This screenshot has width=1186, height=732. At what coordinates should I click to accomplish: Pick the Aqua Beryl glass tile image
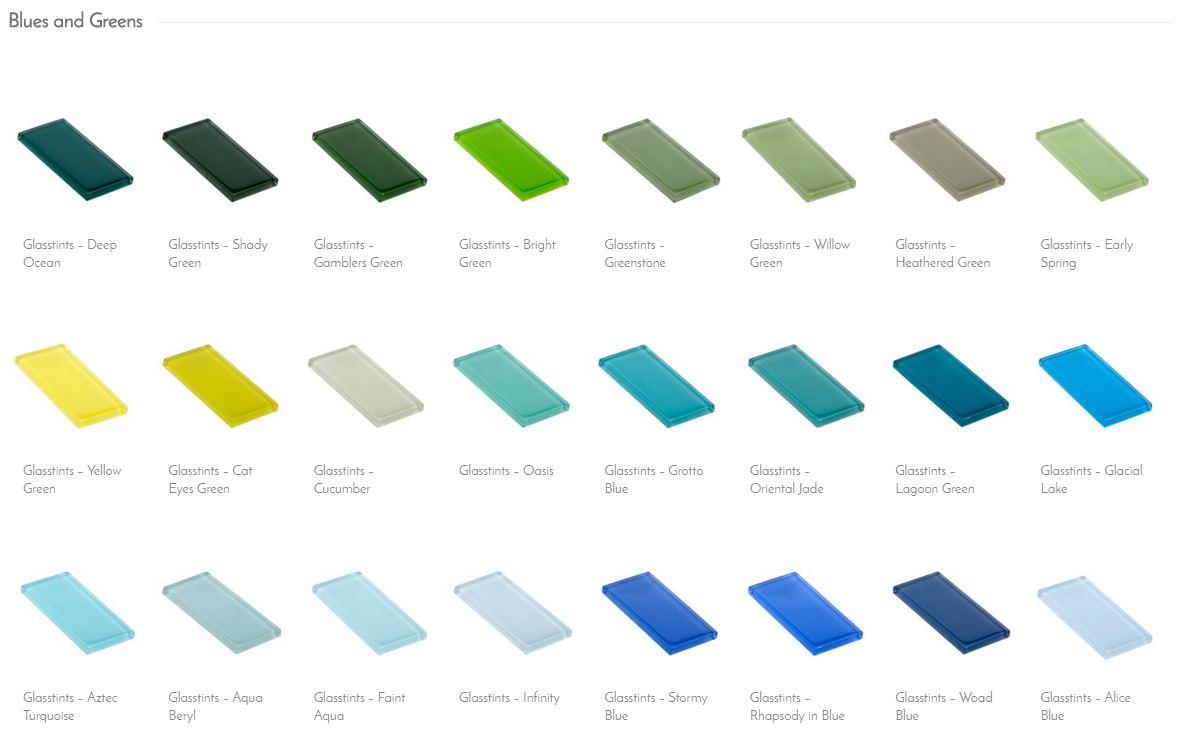coord(222,613)
